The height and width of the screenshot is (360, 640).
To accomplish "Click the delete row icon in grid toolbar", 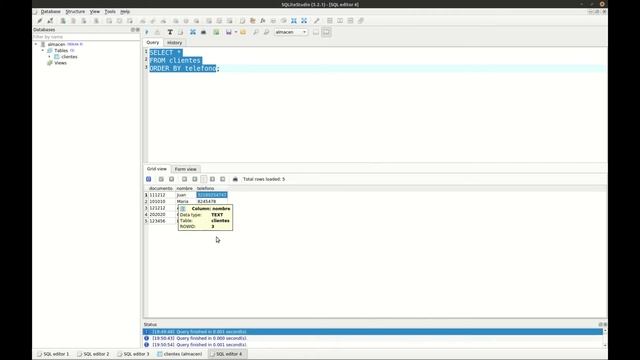I will tap(171, 179).
